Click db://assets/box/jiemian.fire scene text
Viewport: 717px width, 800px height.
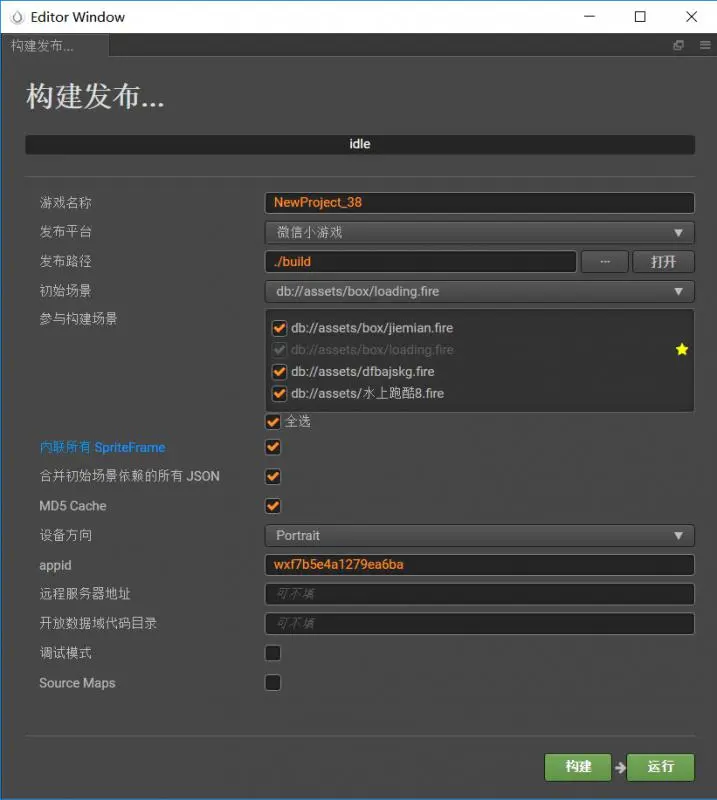[x=372, y=328]
